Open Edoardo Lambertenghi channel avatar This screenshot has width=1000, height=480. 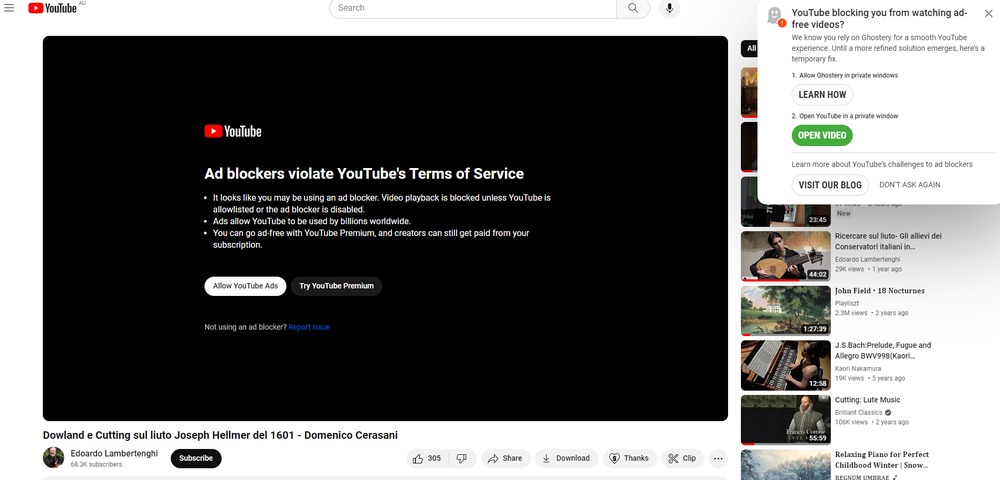(54, 458)
